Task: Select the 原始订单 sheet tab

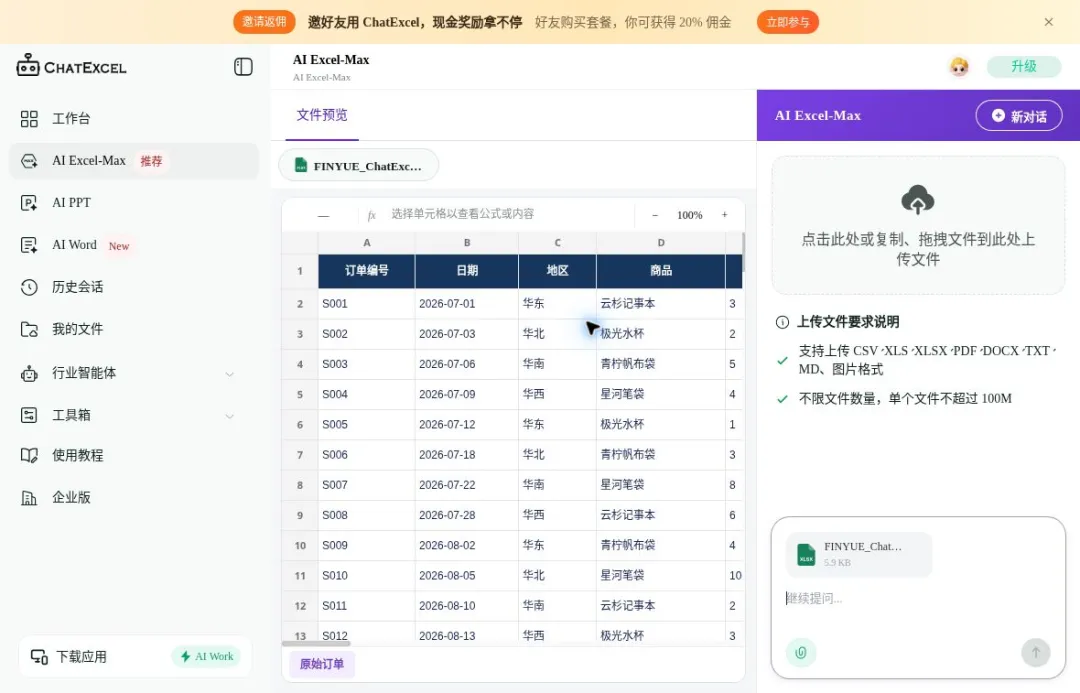Action: coord(322,664)
